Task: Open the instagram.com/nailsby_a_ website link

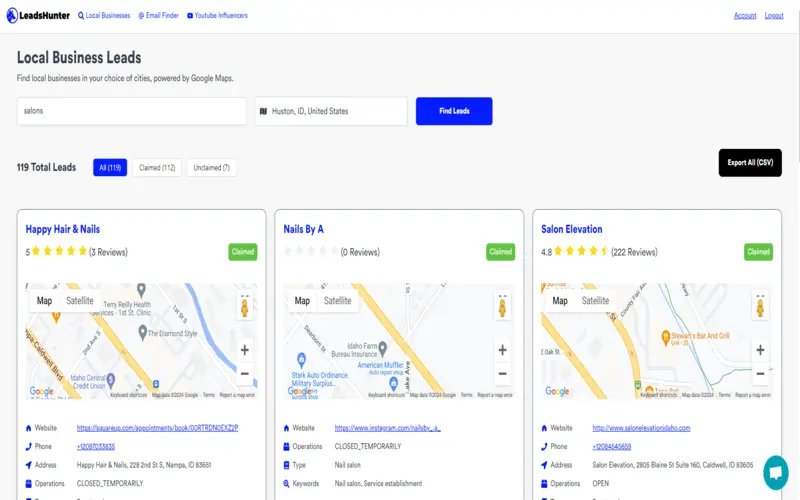Action: 387,428
